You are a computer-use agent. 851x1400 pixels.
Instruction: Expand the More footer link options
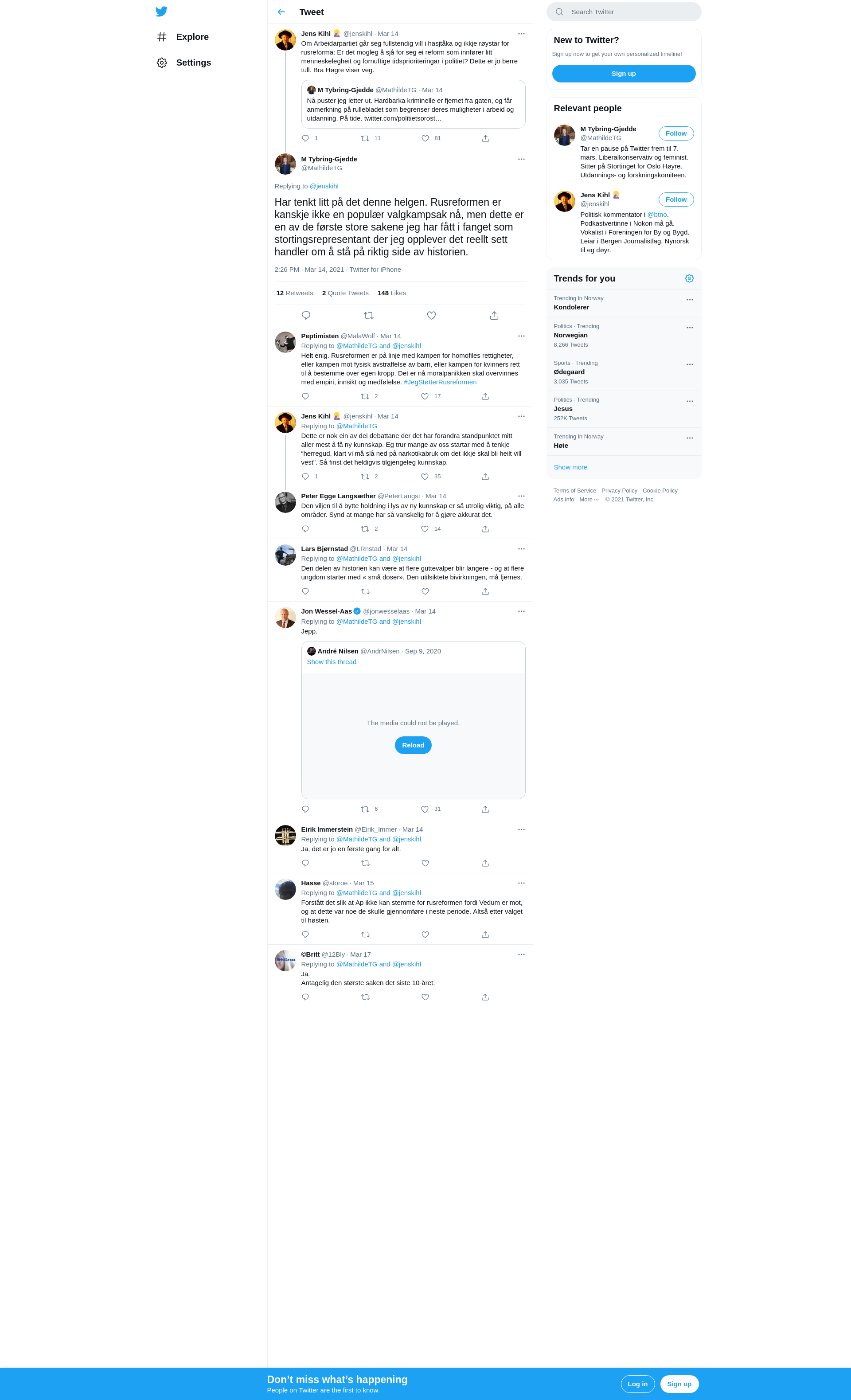[589, 500]
